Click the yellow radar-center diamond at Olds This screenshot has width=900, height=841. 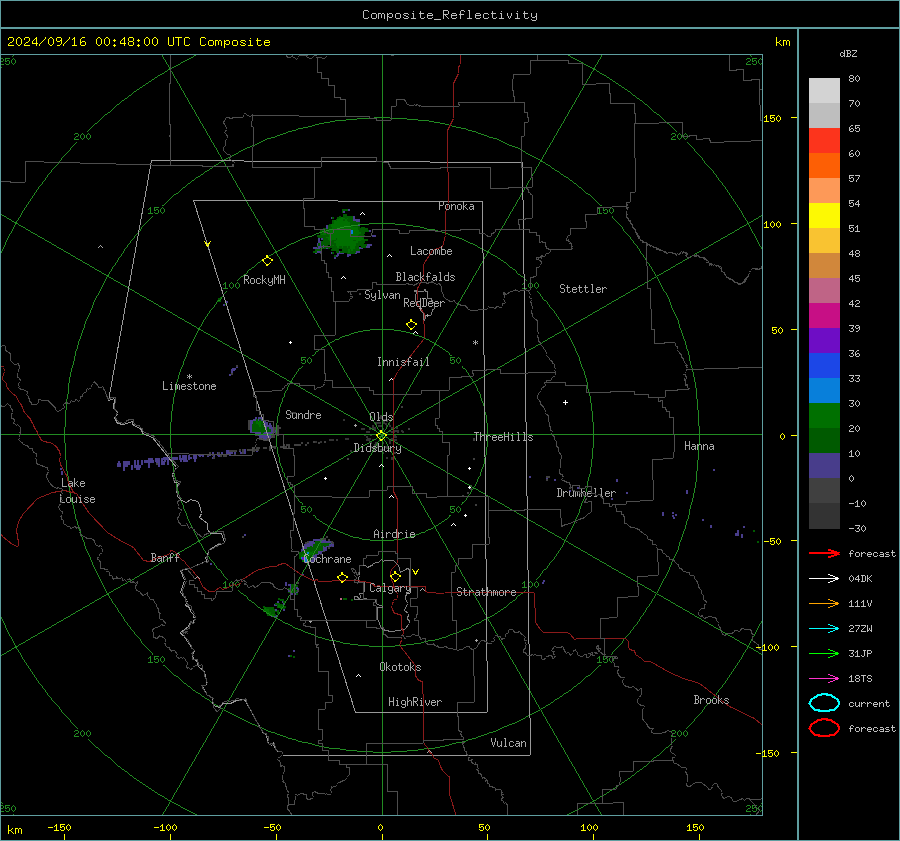click(x=381, y=436)
